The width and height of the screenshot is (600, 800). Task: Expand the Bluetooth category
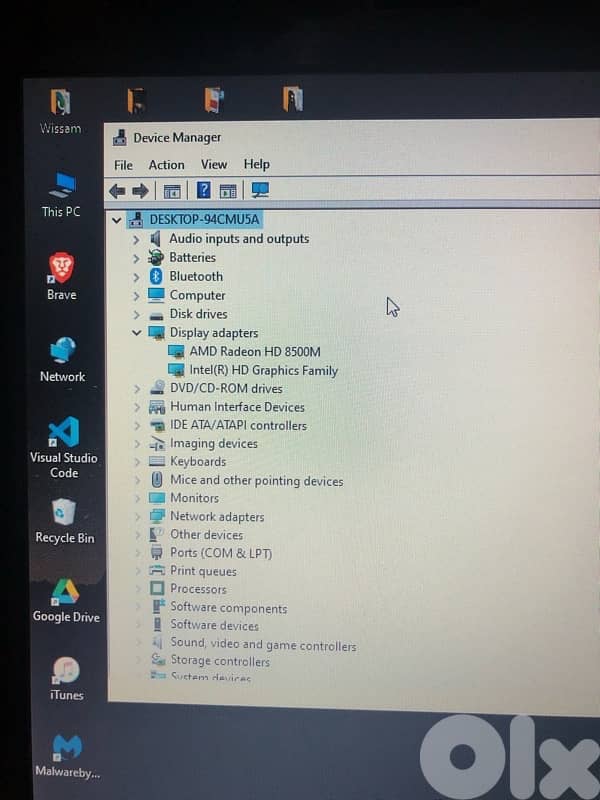(136, 277)
